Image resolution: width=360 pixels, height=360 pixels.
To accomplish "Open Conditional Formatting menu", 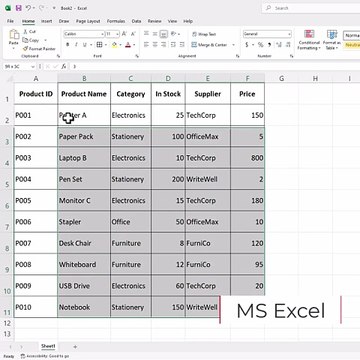I will pos(309,40).
